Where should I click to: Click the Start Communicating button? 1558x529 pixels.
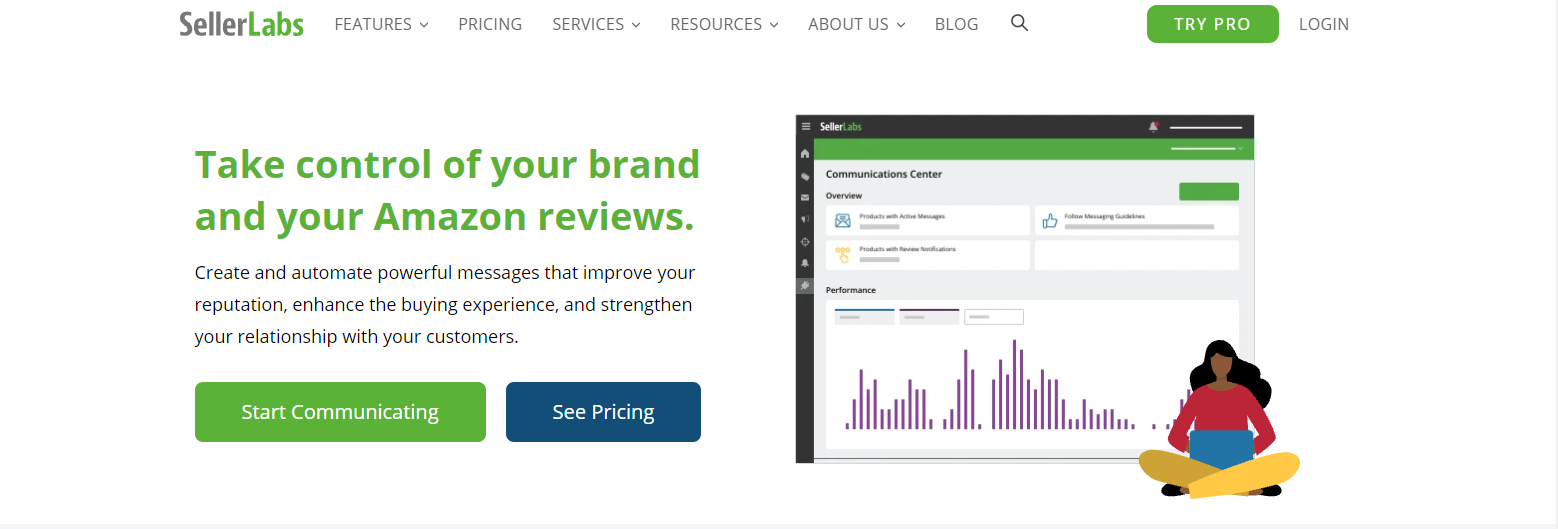(340, 412)
